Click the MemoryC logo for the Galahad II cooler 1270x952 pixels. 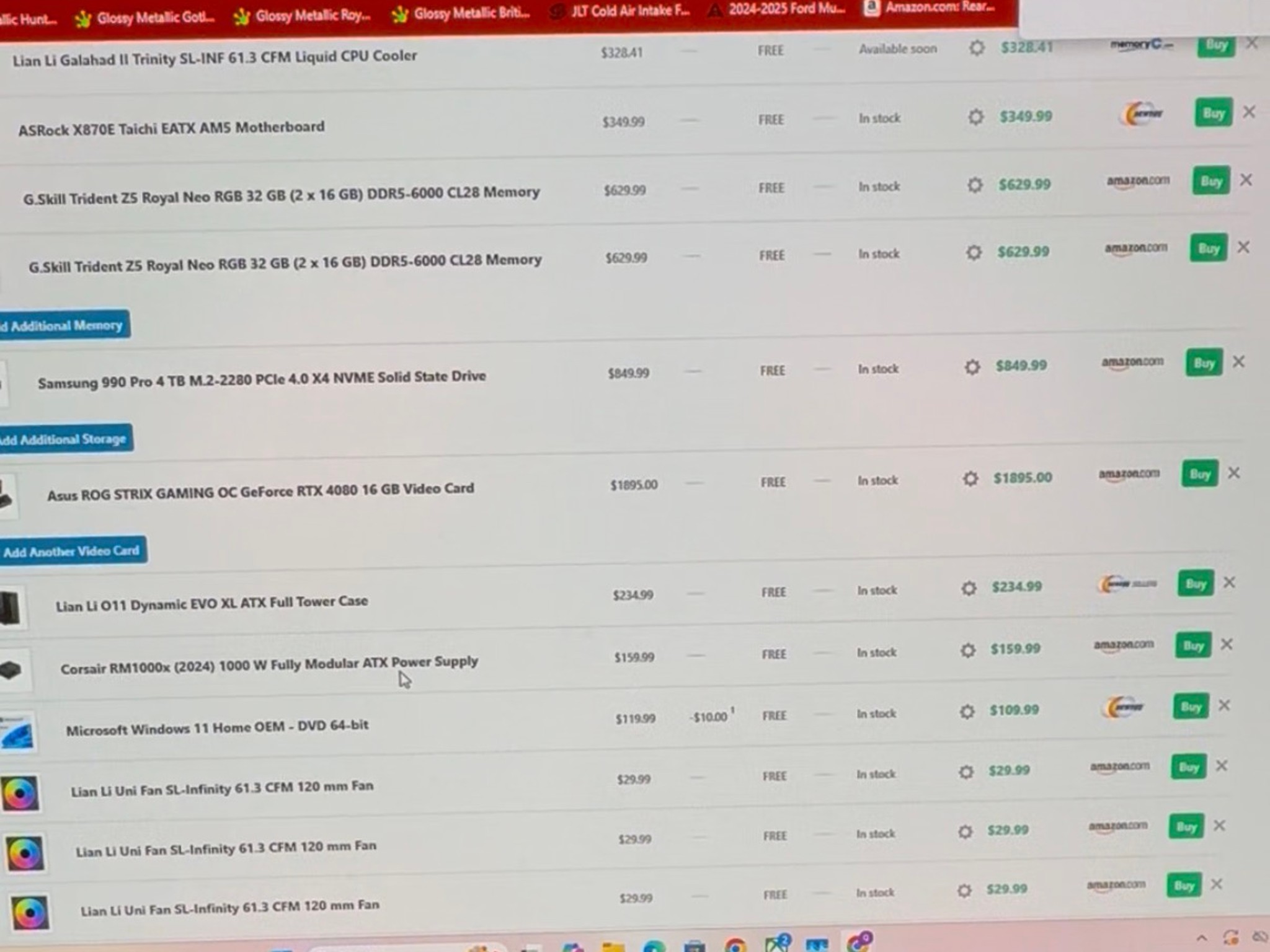[x=1141, y=45]
